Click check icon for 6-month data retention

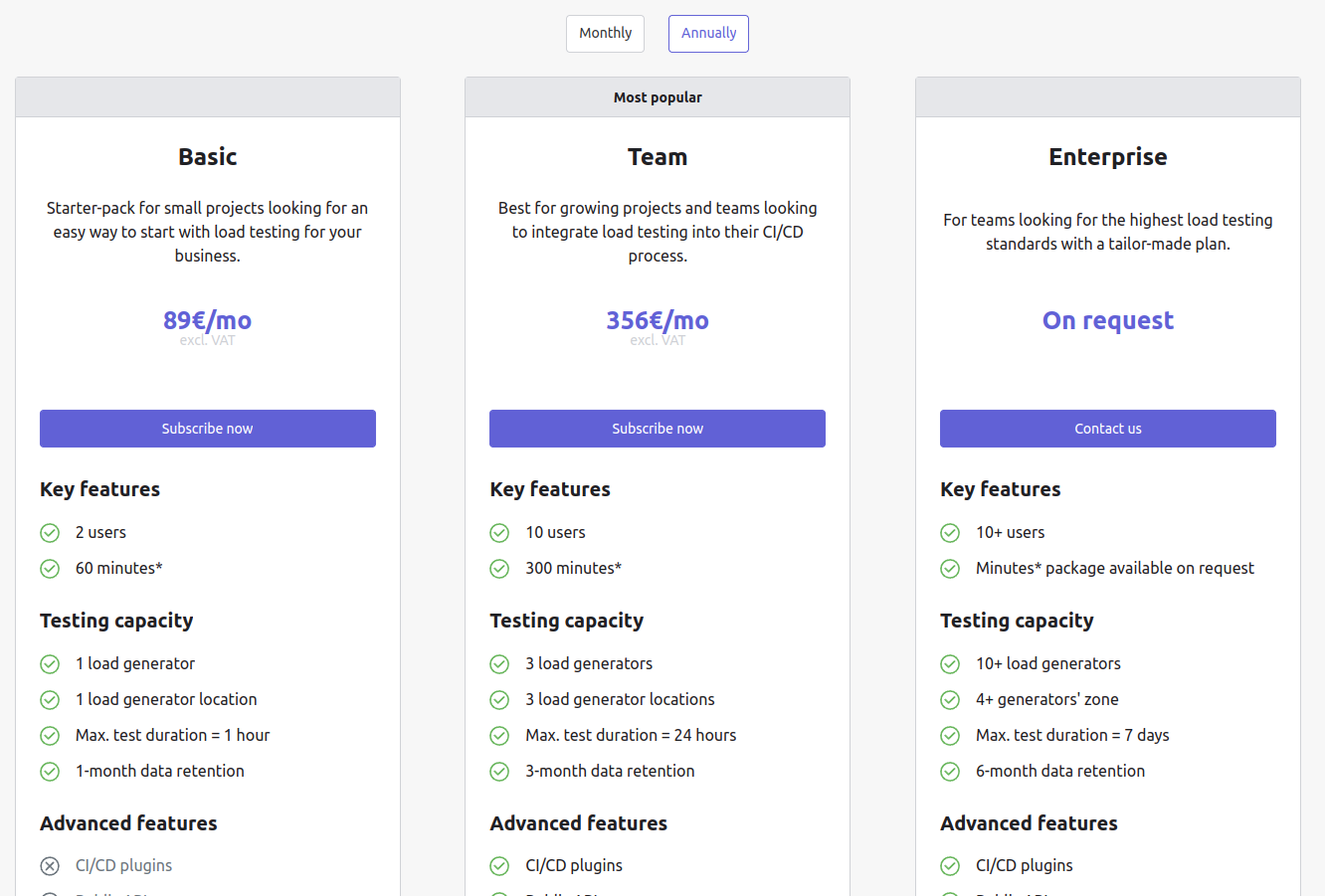(x=950, y=772)
